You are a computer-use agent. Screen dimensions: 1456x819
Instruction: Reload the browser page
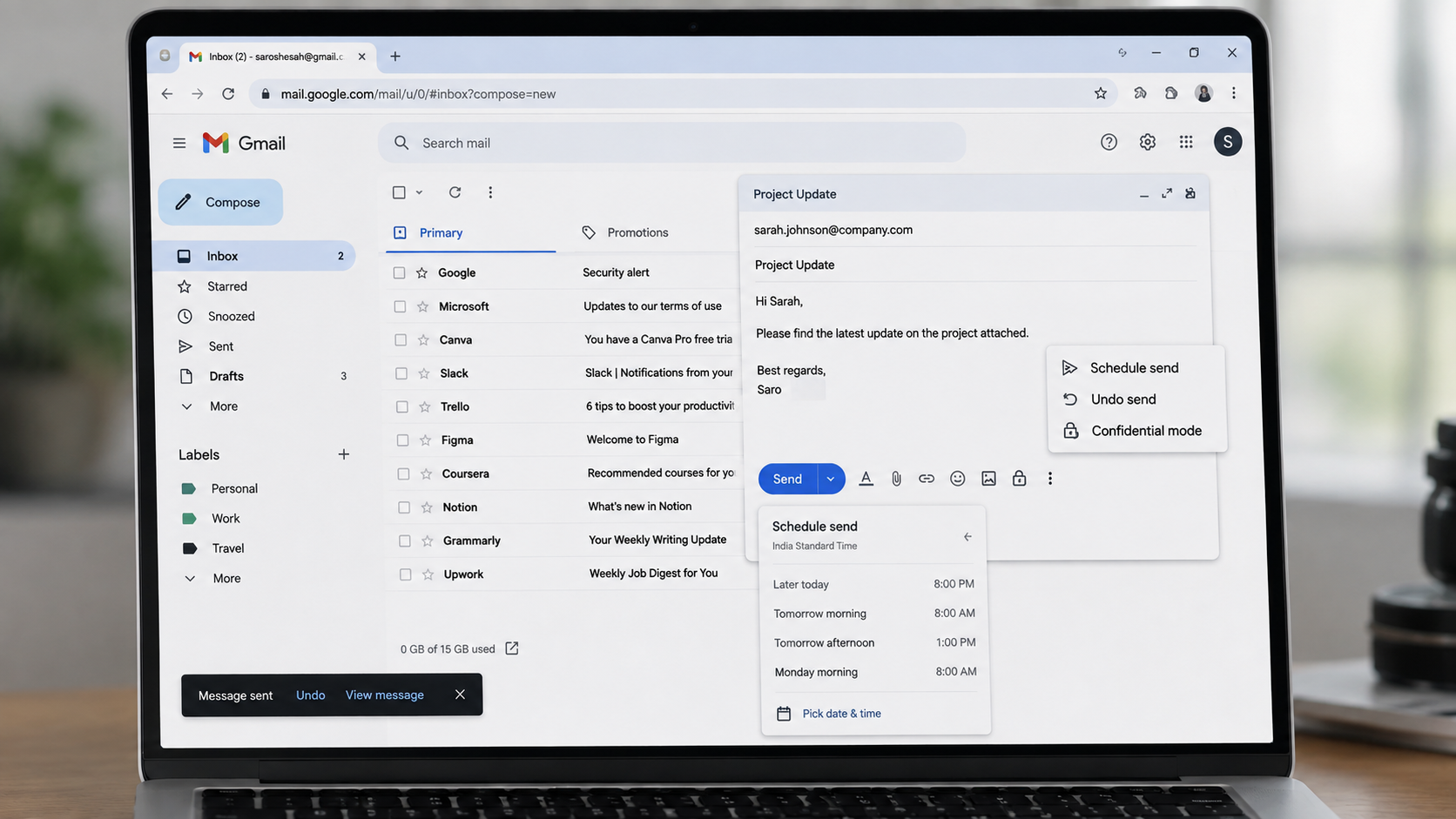click(228, 94)
